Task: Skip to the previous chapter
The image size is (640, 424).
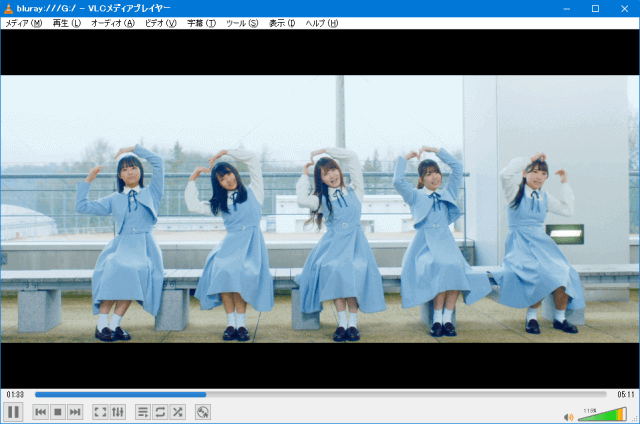Action: coord(40,412)
